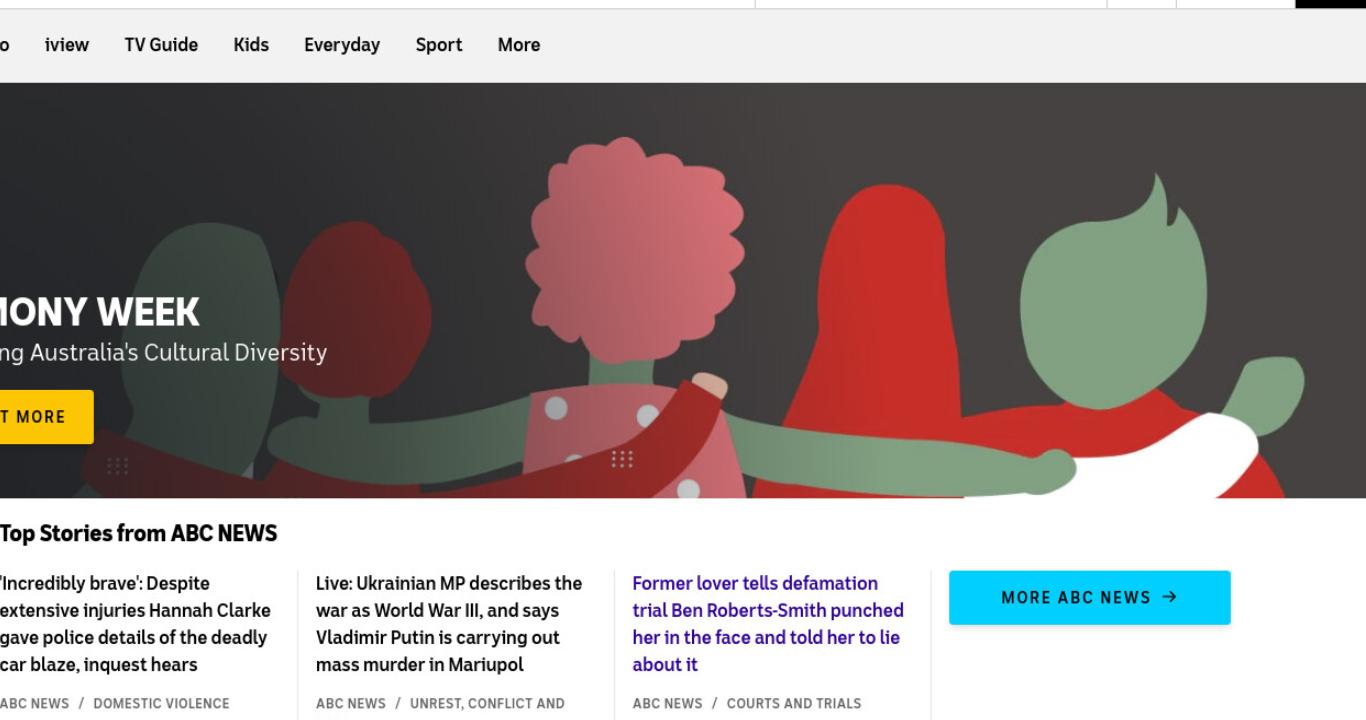Click the DOMESTIC VIOLENCE topic tag
The width and height of the screenshot is (1366, 720).
161,704
